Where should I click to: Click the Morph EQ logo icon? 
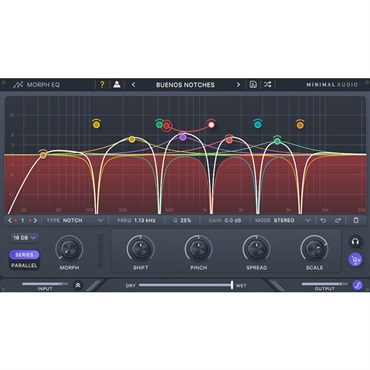pos(18,85)
